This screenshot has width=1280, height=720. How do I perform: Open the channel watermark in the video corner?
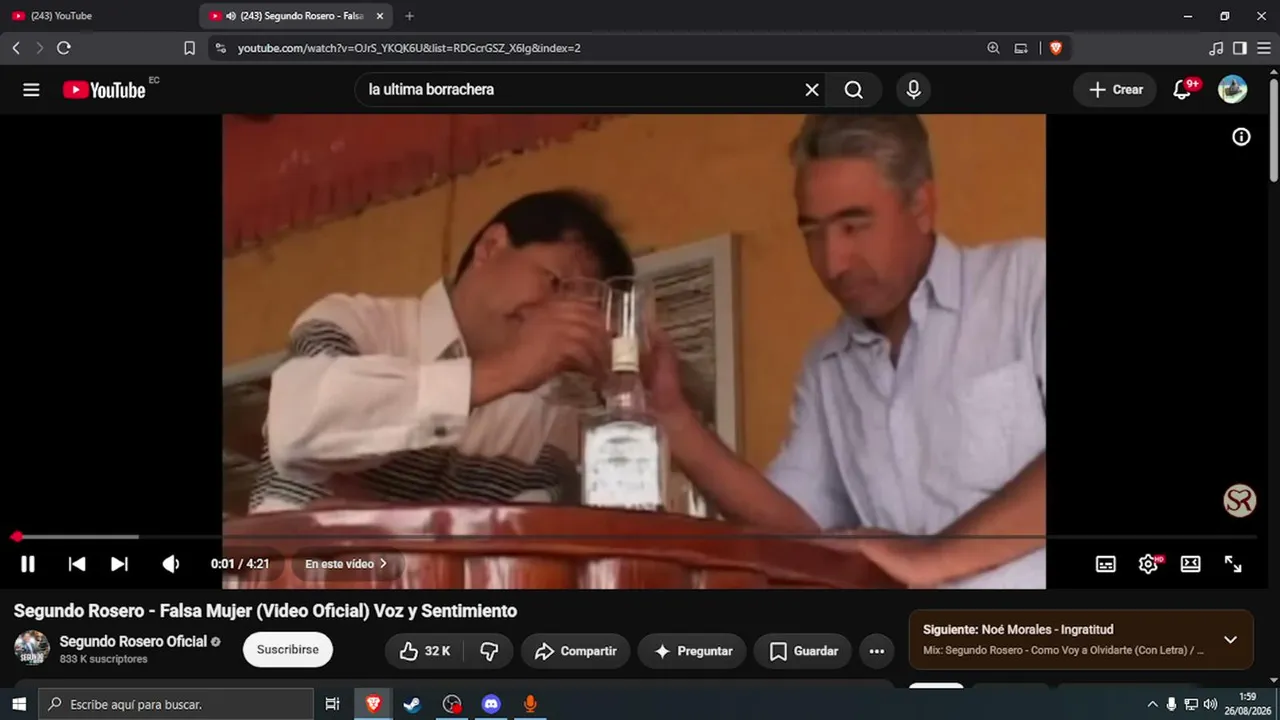click(x=1240, y=501)
